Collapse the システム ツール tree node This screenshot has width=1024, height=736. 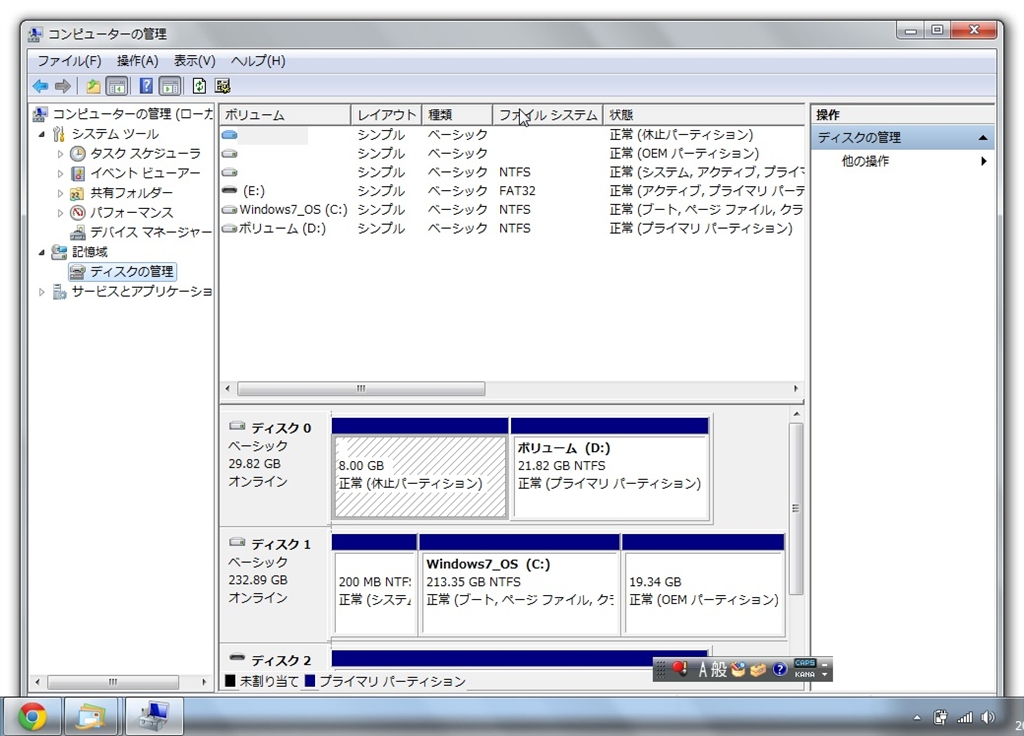click(41, 134)
